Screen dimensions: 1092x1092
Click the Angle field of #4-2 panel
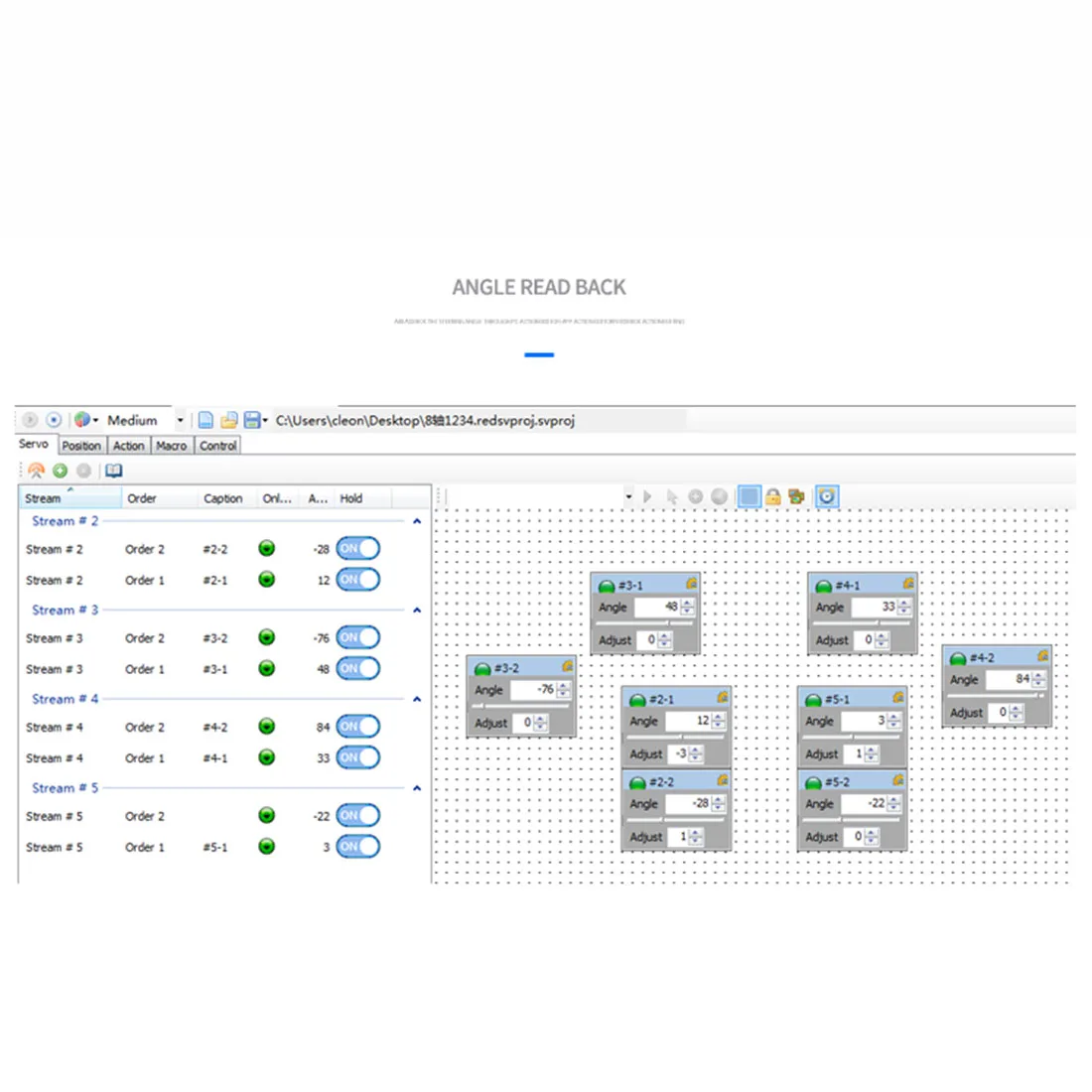click(1013, 679)
